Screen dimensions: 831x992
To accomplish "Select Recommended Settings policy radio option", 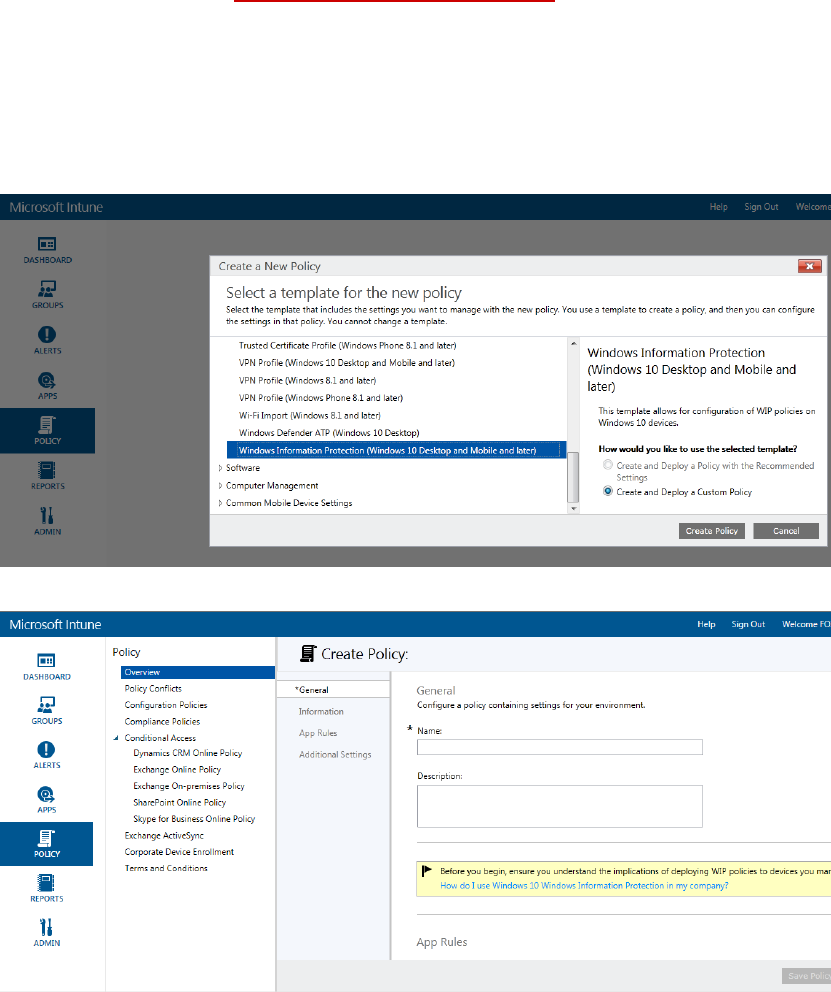I will pyautogui.click(x=608, y=465).
